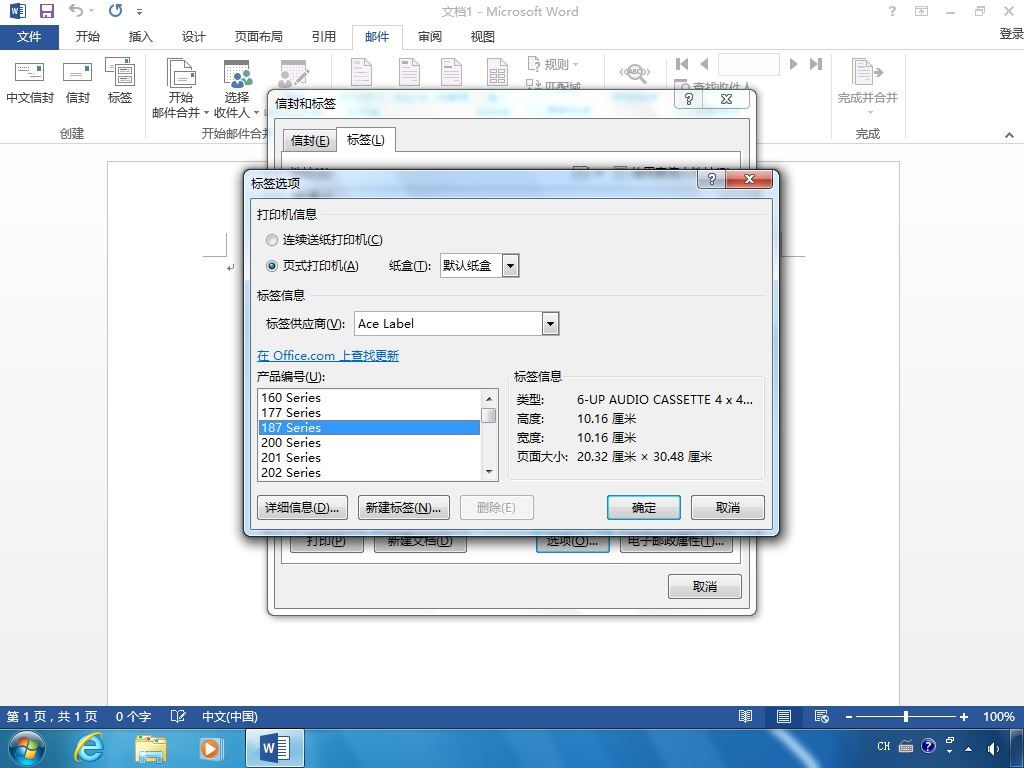The image size is (1024, 768).
Task: Click the proofing status icon
Action: 178,716
